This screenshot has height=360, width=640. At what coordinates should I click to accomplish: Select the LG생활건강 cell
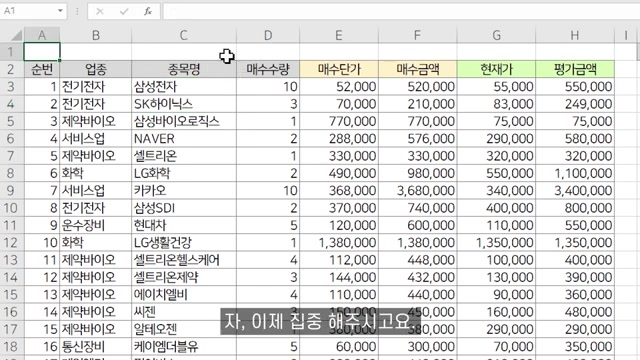pos(184,242)
